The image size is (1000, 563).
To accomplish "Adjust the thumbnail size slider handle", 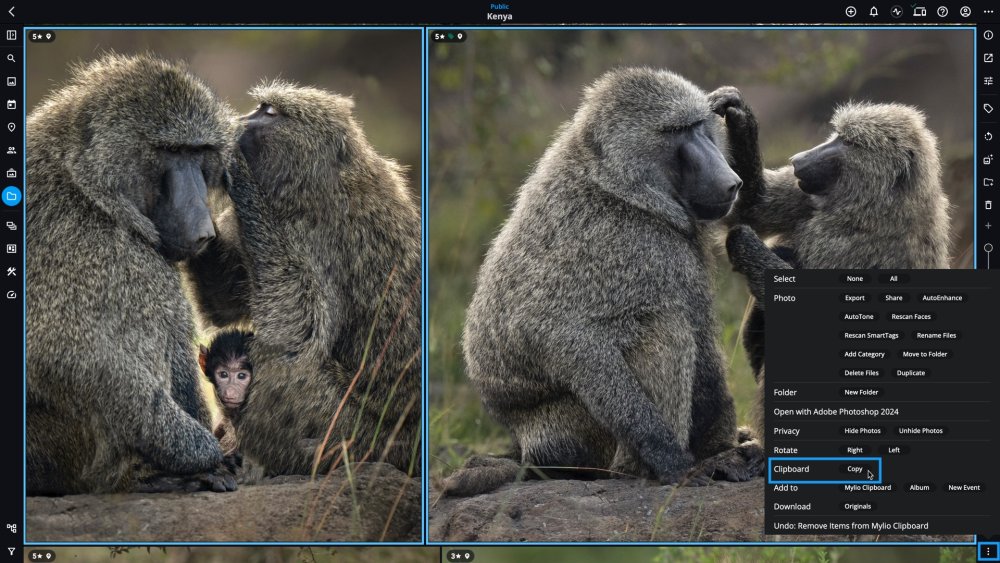I will click(989, 248).
